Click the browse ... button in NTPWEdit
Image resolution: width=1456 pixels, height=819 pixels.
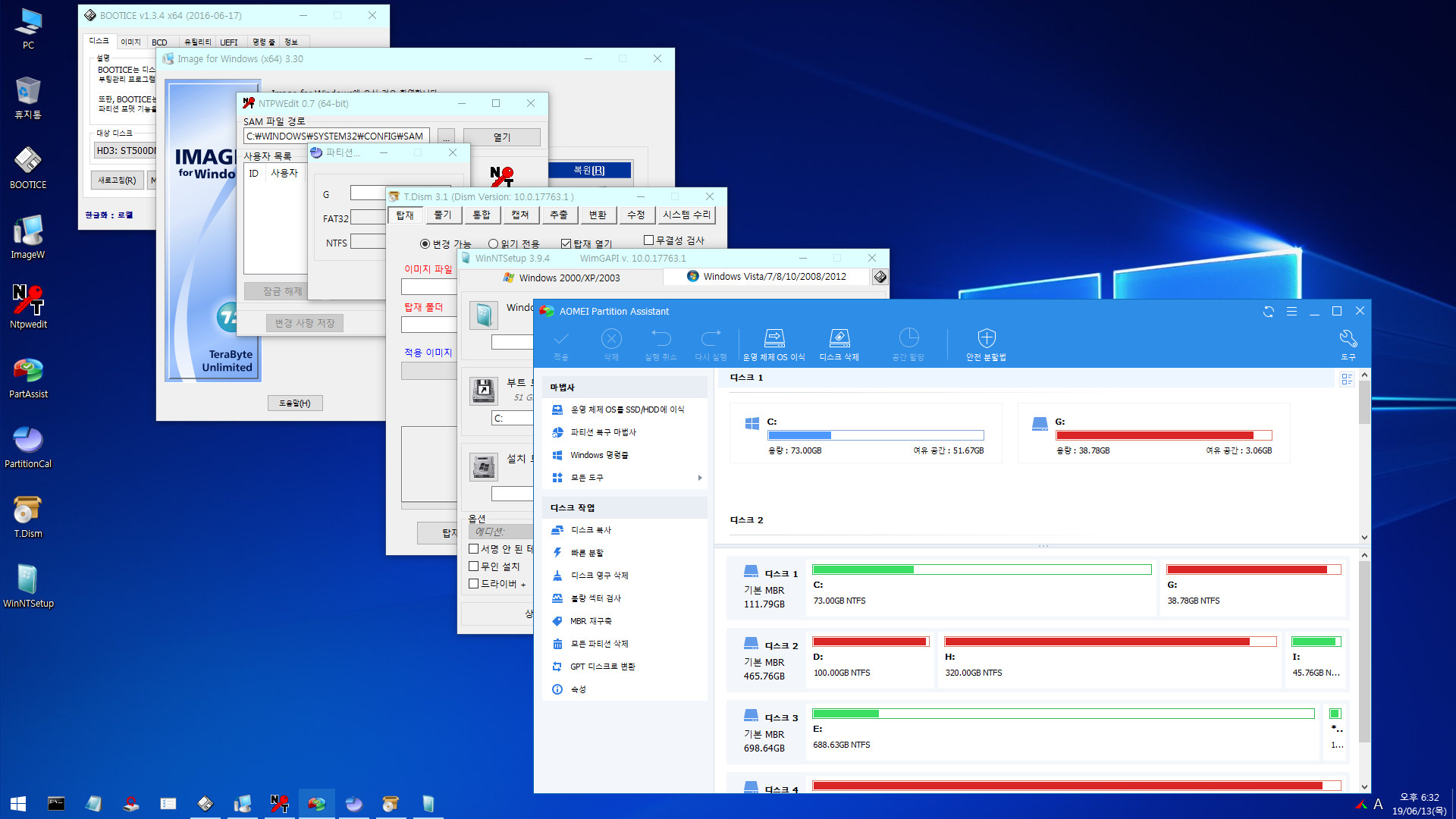[x=447, y=137]
